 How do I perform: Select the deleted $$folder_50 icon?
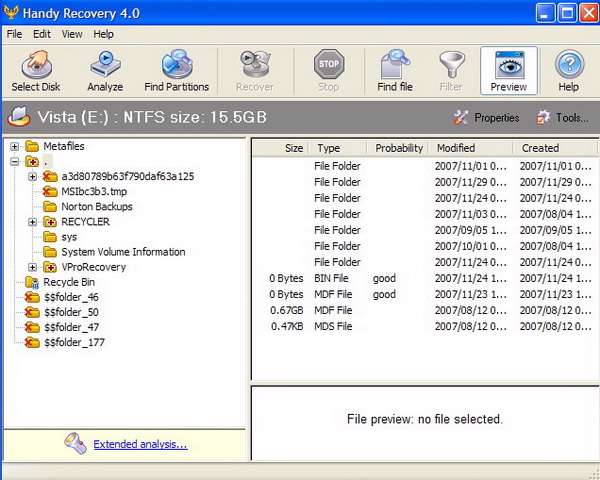click(x=32, y=312)
